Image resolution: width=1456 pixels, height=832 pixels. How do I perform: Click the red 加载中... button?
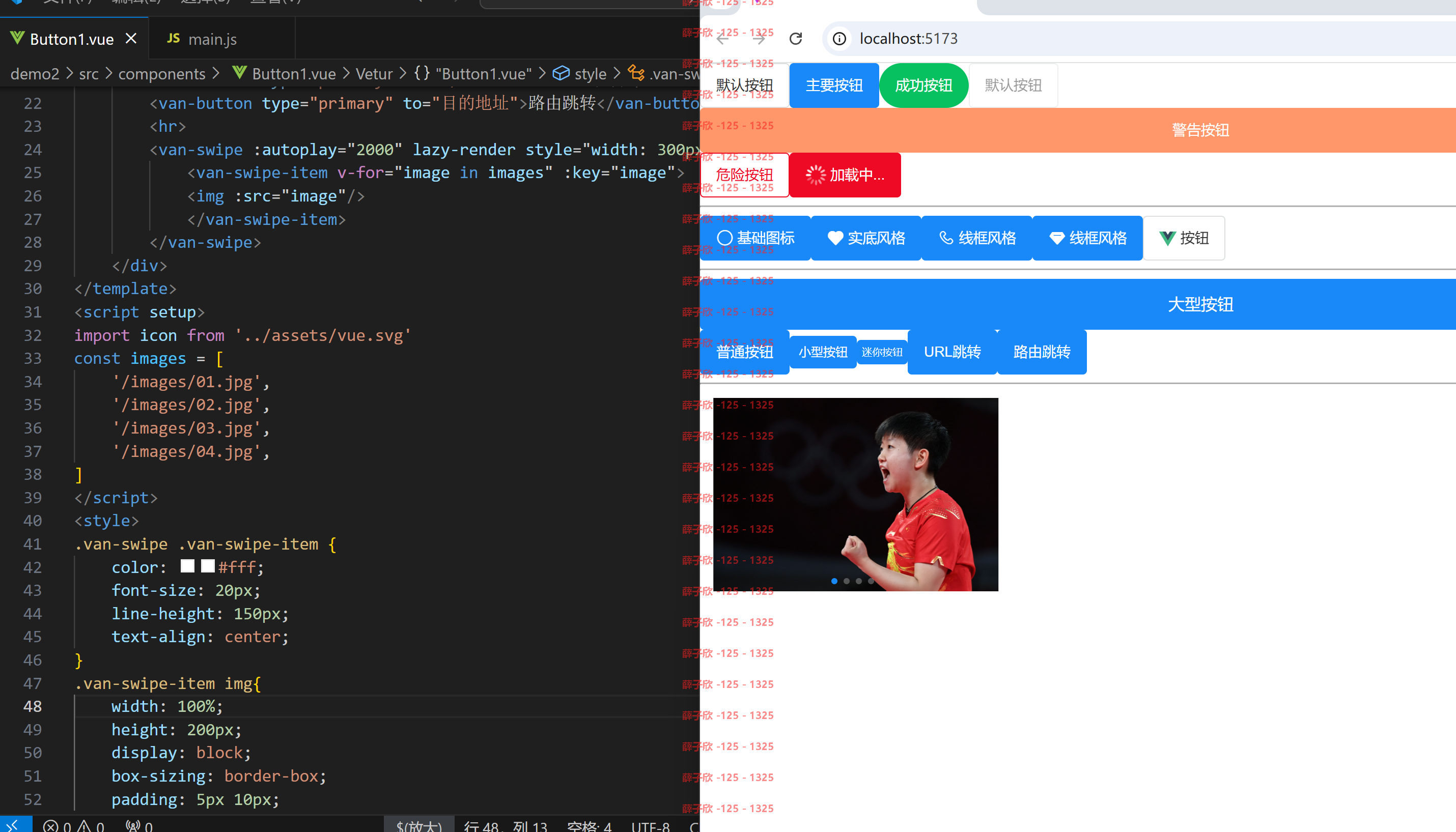tap(846, 175)
